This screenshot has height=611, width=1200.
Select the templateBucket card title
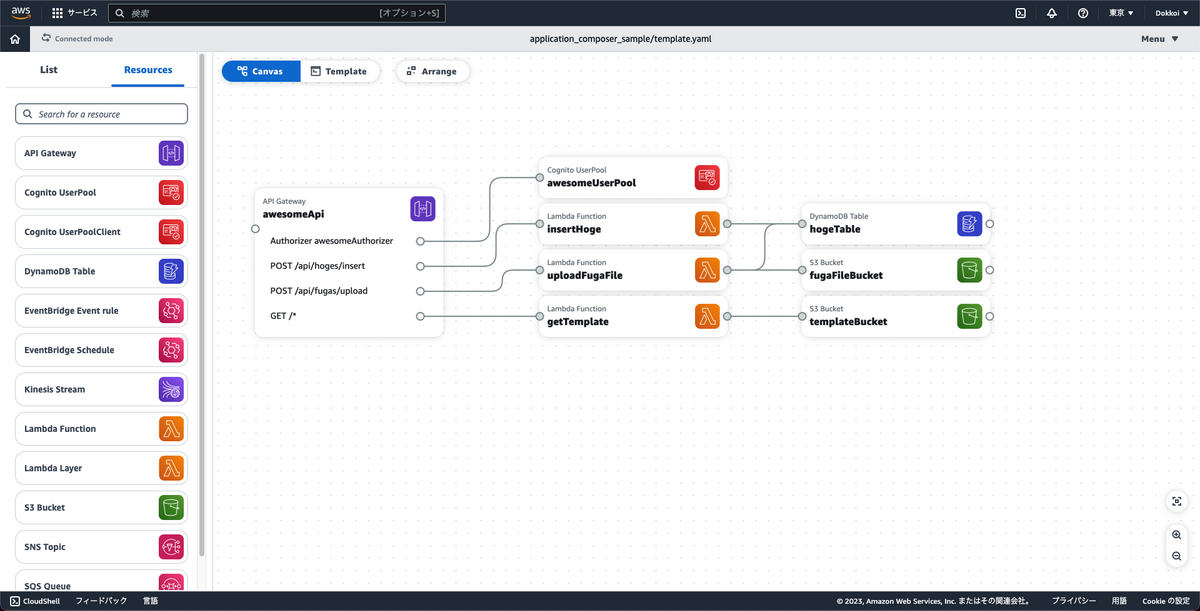coord(848,321)
